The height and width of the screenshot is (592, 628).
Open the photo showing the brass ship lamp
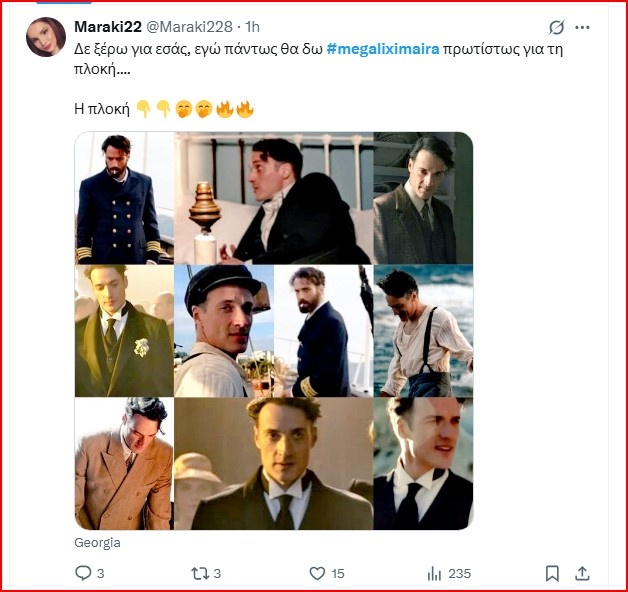tap(273, 197)
